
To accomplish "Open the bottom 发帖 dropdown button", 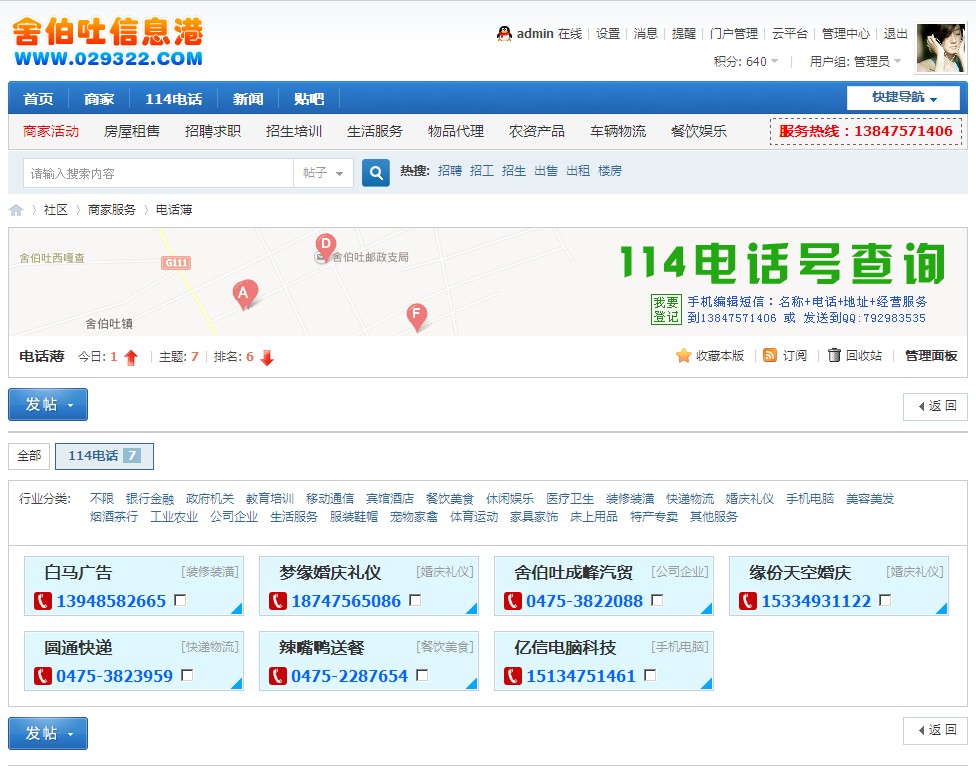I will click(48, 734).
